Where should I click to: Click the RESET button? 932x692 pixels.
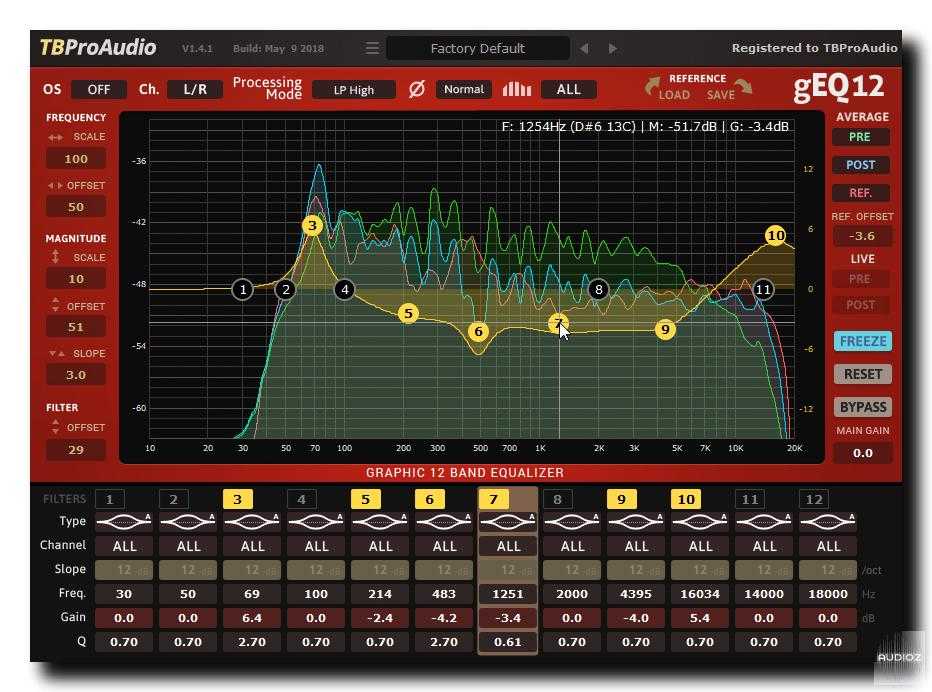(863, 374)
